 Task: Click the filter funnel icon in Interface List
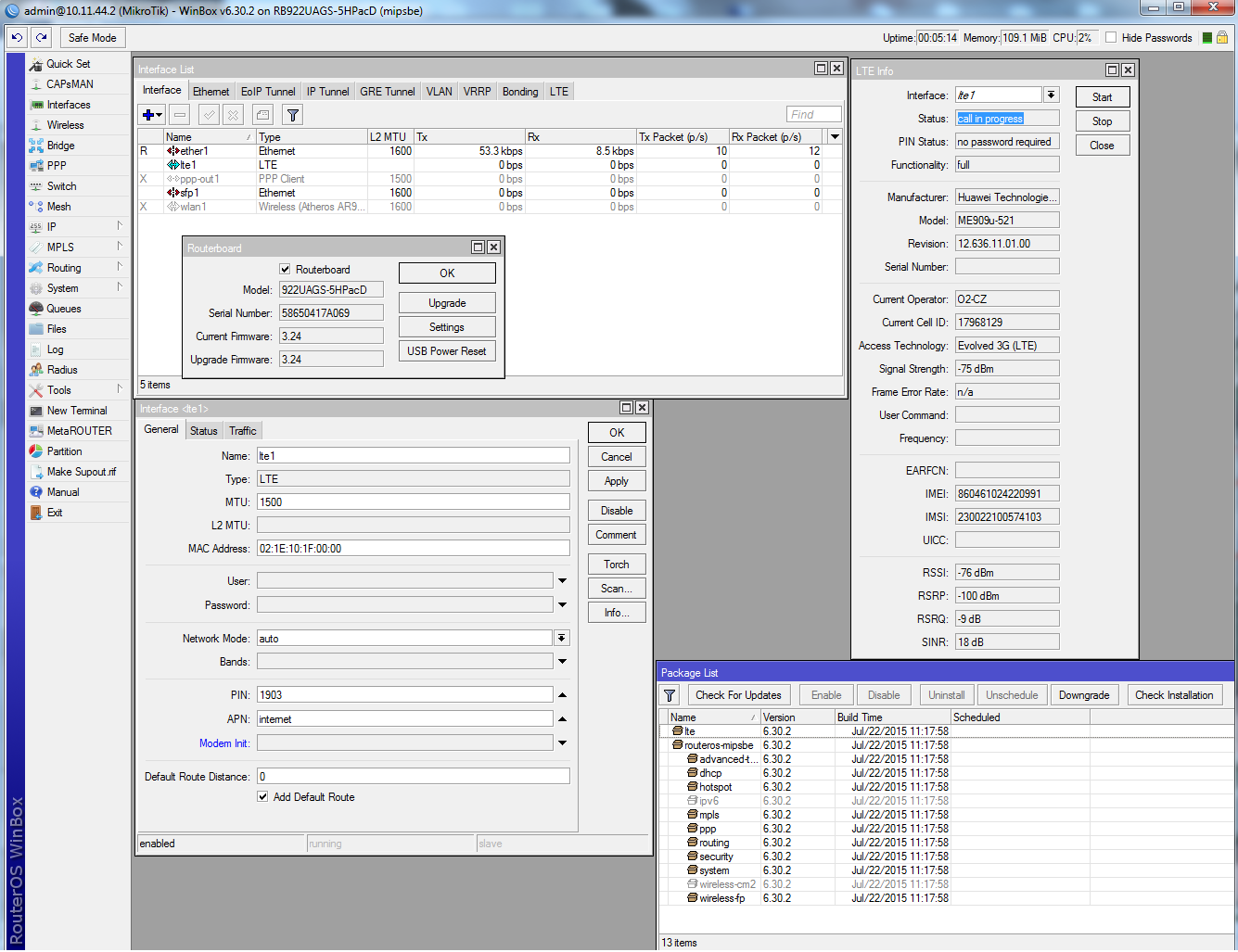(x=292, y=115)
